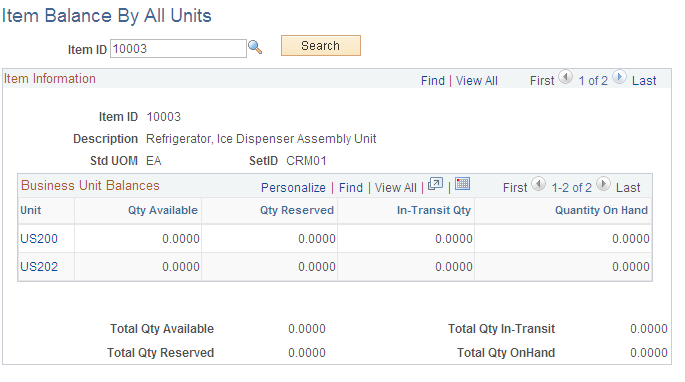Click the Total Qty Reserved value
This screenshot has width=685, height=382.
(307, 353)
